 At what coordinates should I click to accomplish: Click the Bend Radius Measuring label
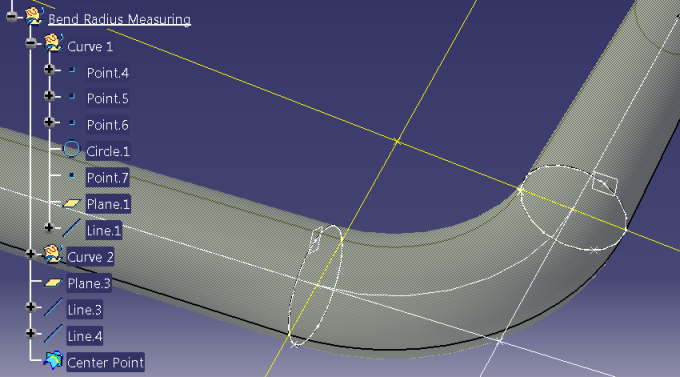pyautogui.click(x=119, y=19)
